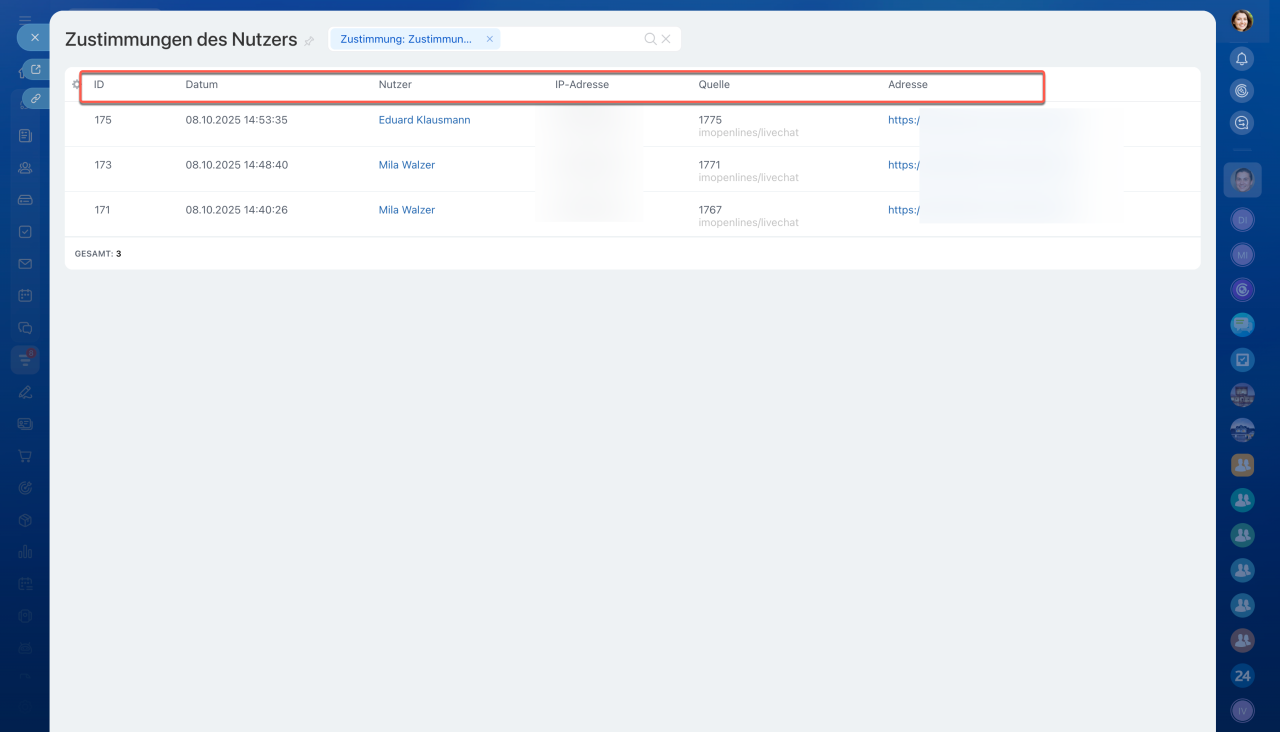Select the Zustimmung filter chip

coord(406,39)
